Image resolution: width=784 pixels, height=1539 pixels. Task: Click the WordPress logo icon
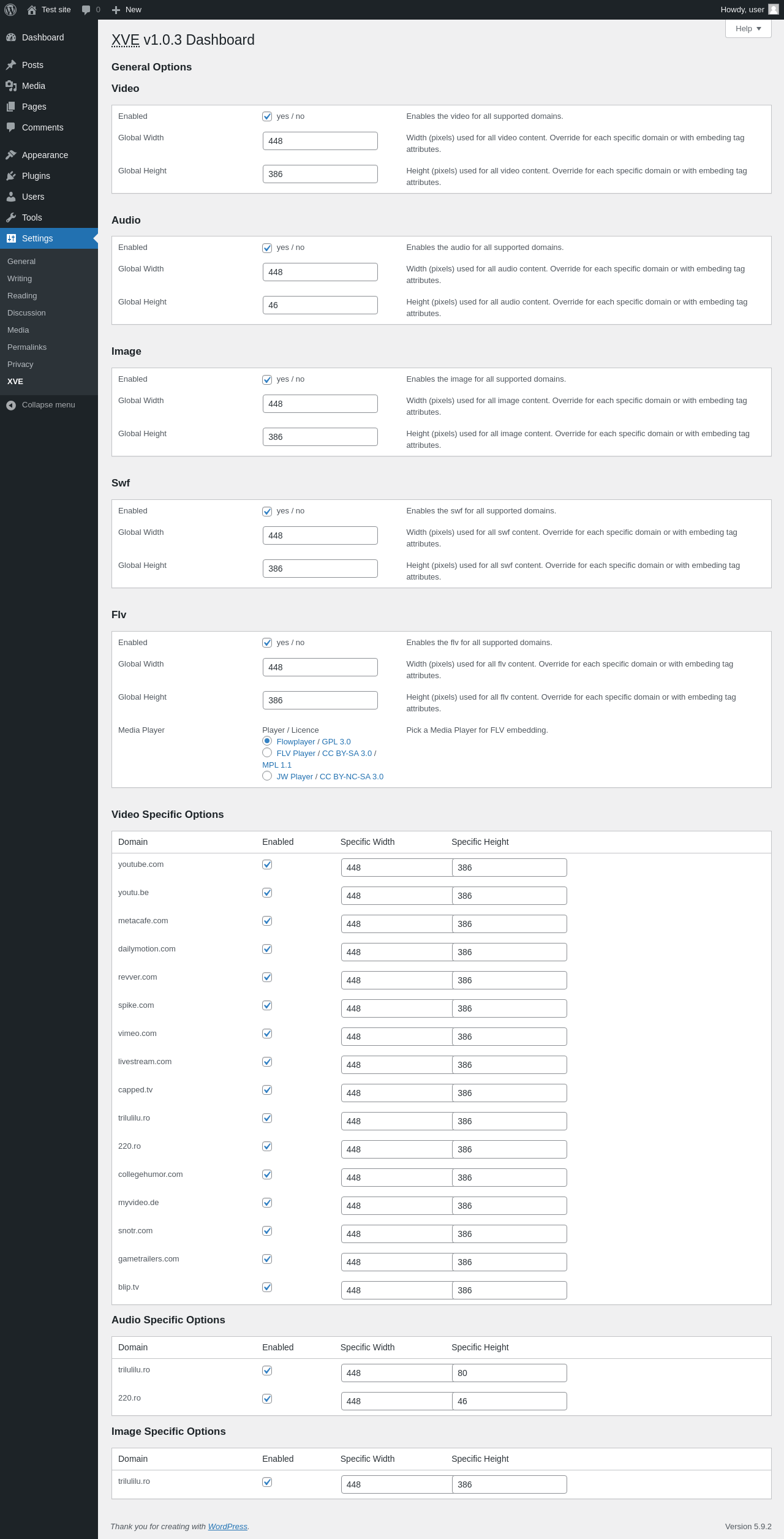(x=10, y=10)
